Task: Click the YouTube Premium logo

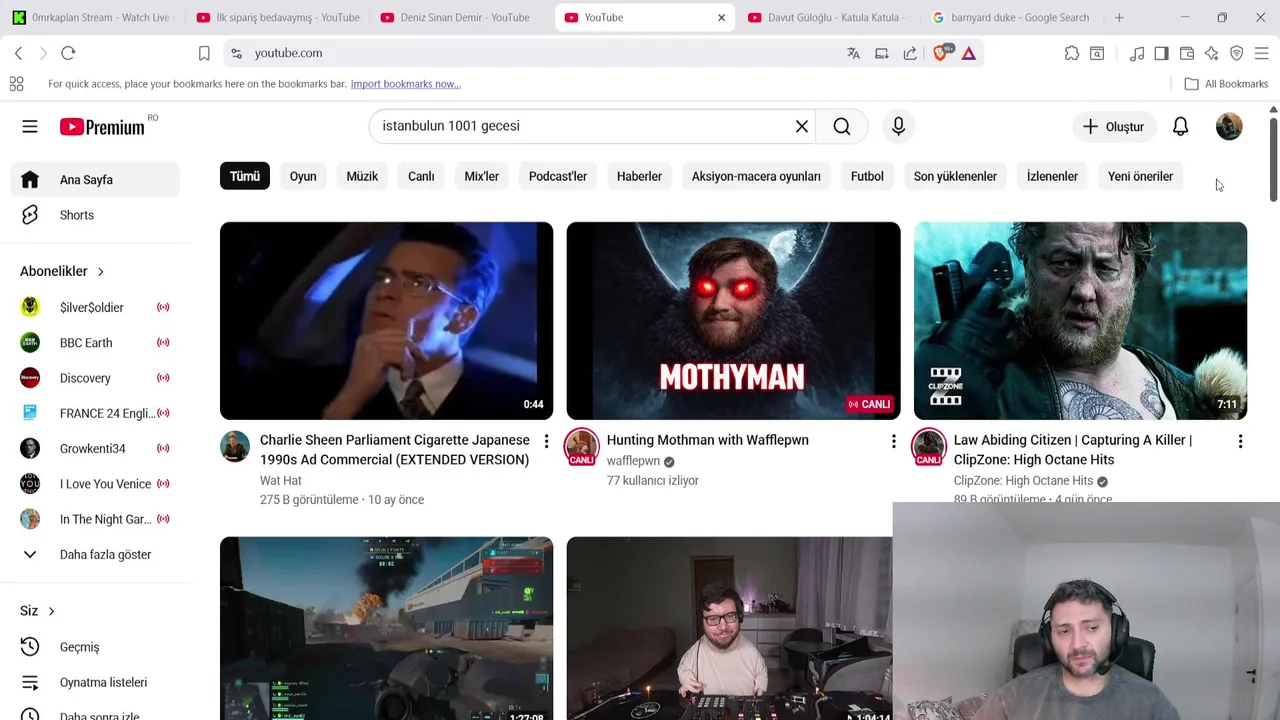Action: pos(102,127)
